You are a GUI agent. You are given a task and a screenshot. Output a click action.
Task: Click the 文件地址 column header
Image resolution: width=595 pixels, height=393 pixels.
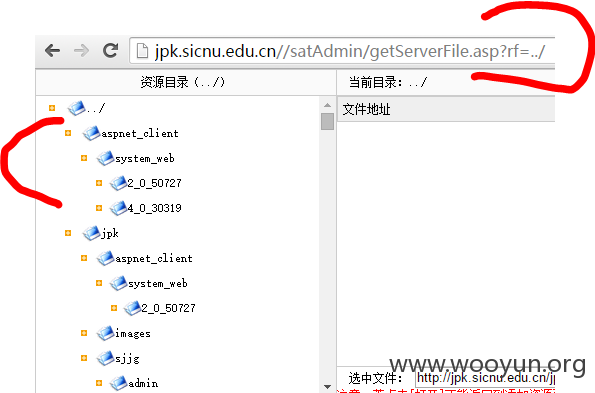446,109
